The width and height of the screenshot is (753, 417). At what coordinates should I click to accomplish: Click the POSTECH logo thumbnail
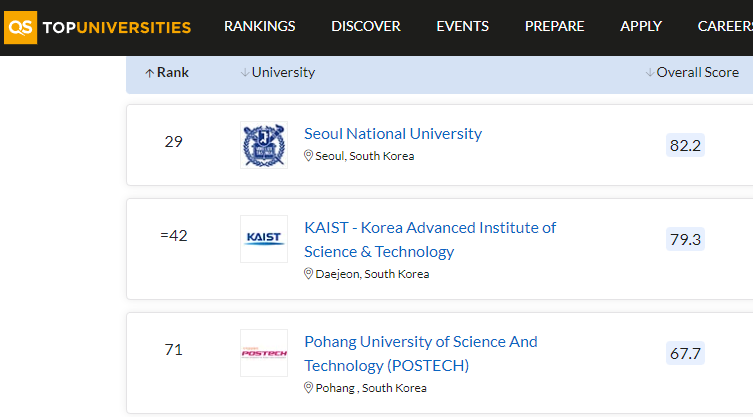pos(264,353)
